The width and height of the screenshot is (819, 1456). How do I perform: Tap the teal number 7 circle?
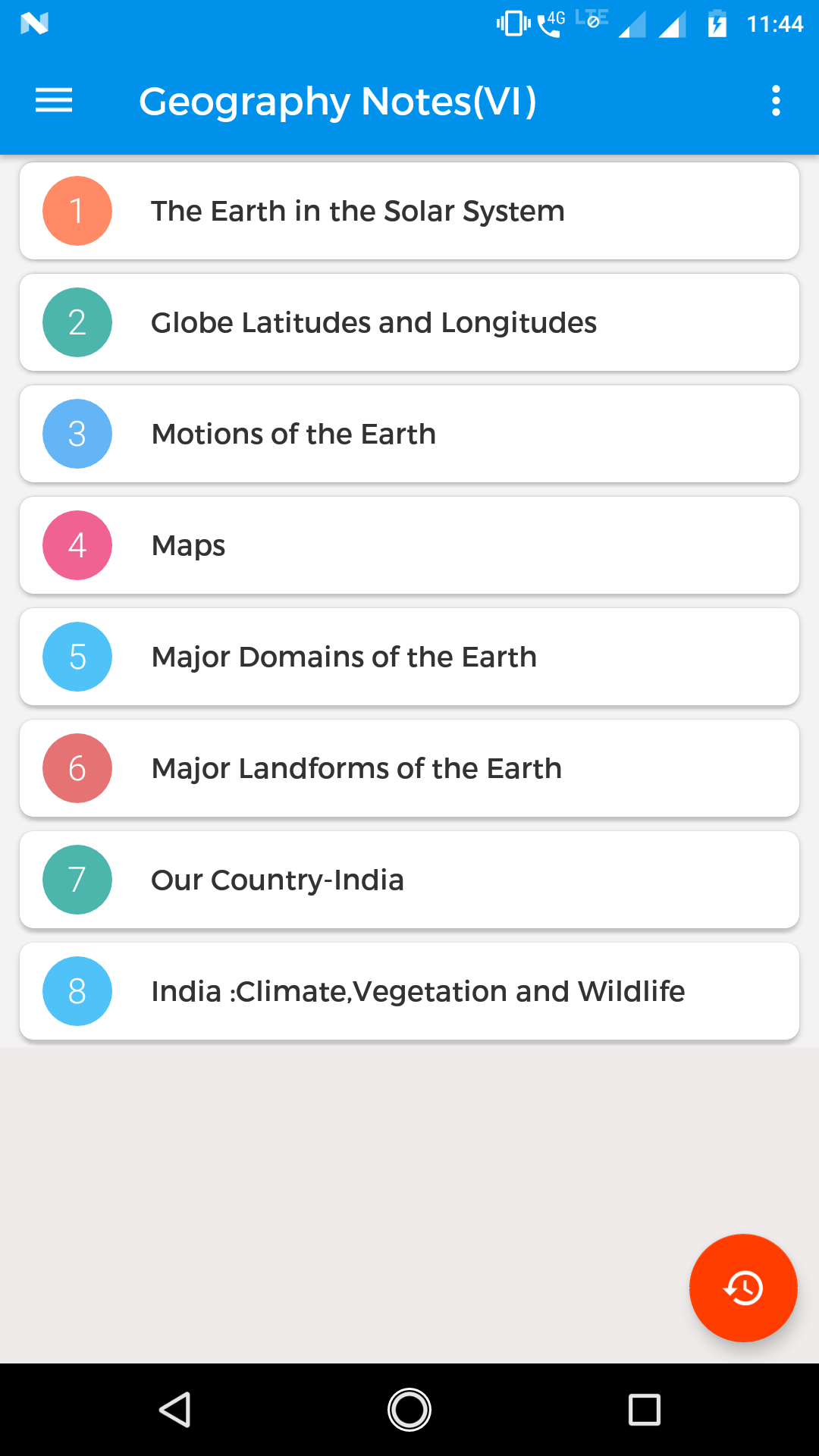[77, 880]
